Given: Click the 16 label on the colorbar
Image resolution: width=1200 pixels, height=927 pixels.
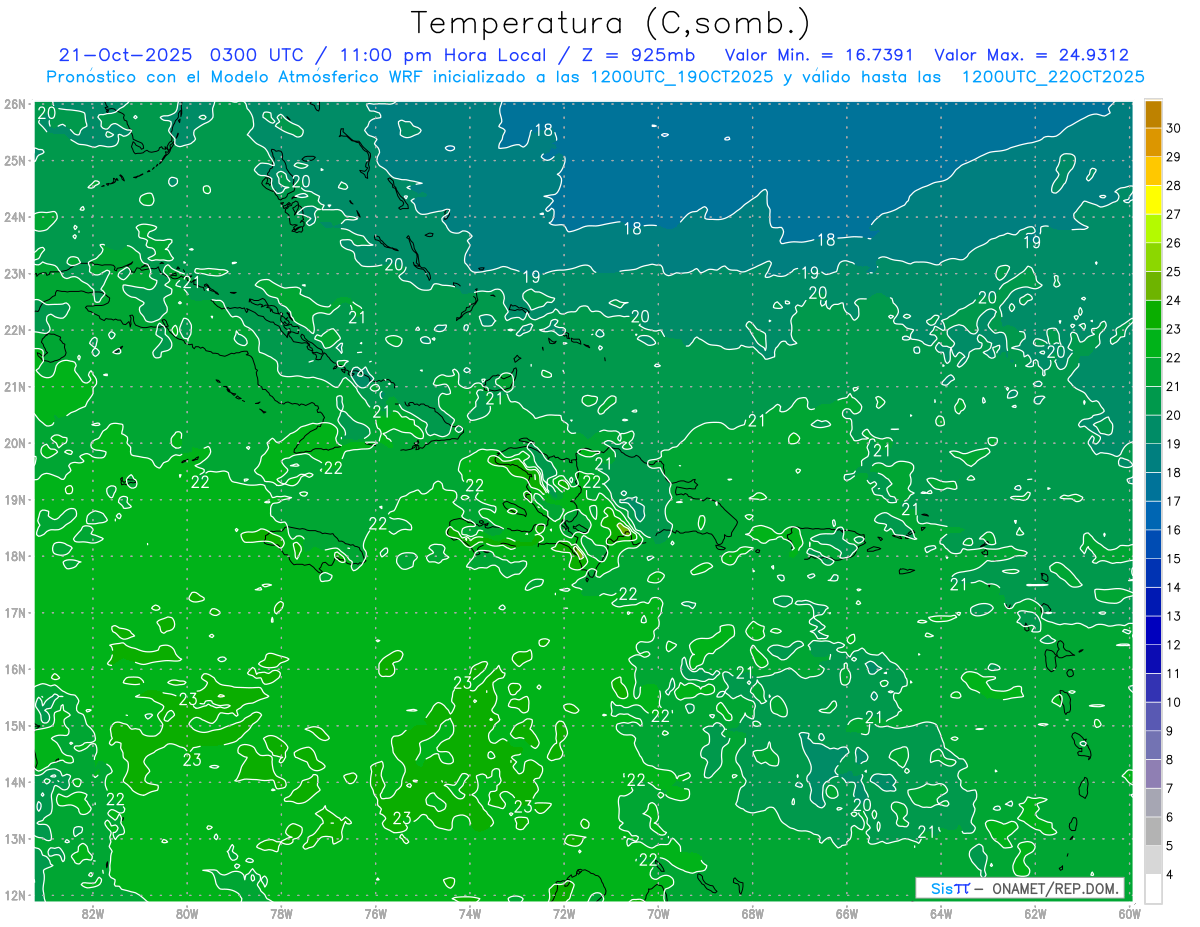Looking at the screenshot, I should coord(1173,530).
